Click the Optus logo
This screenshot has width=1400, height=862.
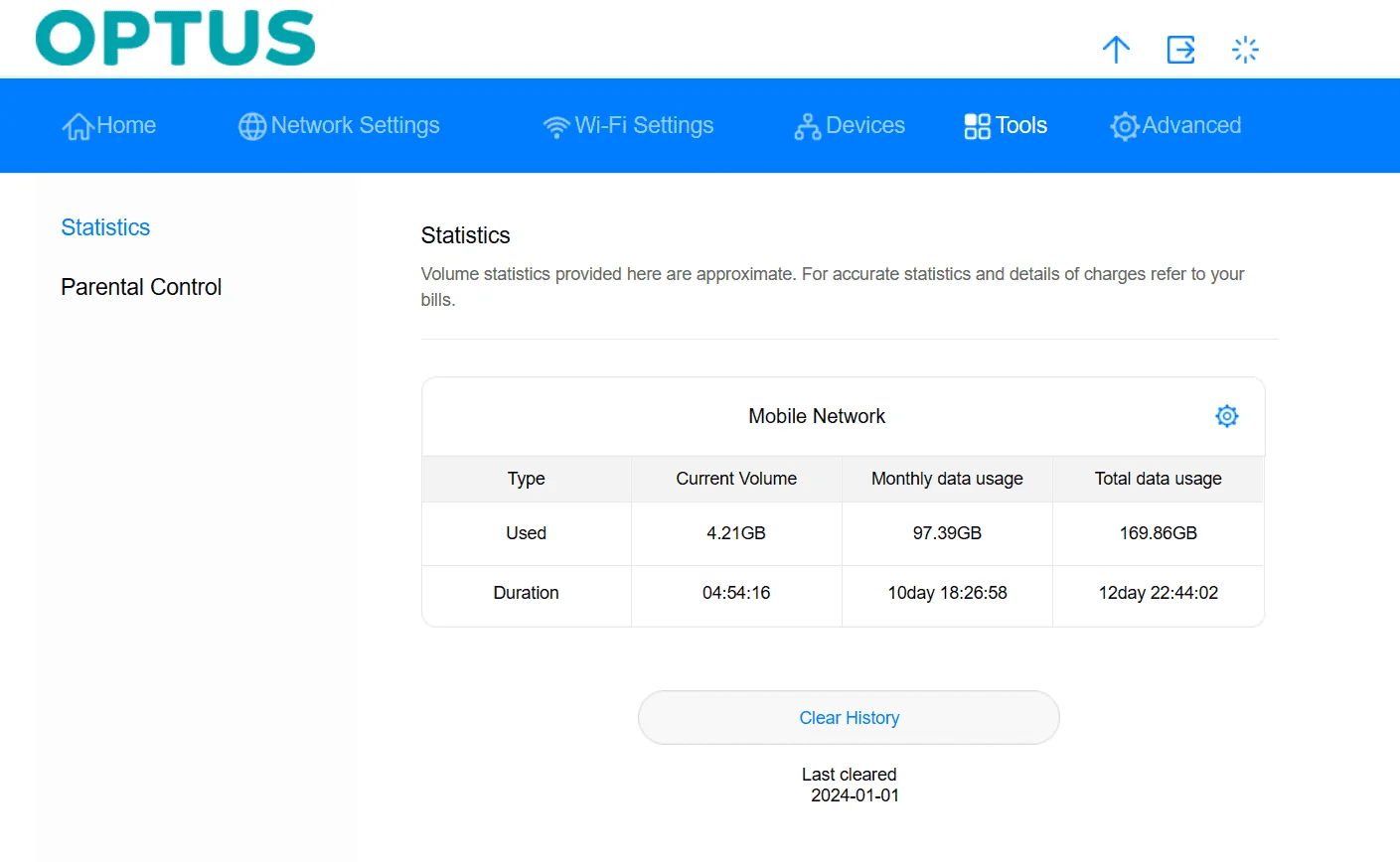(176, 38)
